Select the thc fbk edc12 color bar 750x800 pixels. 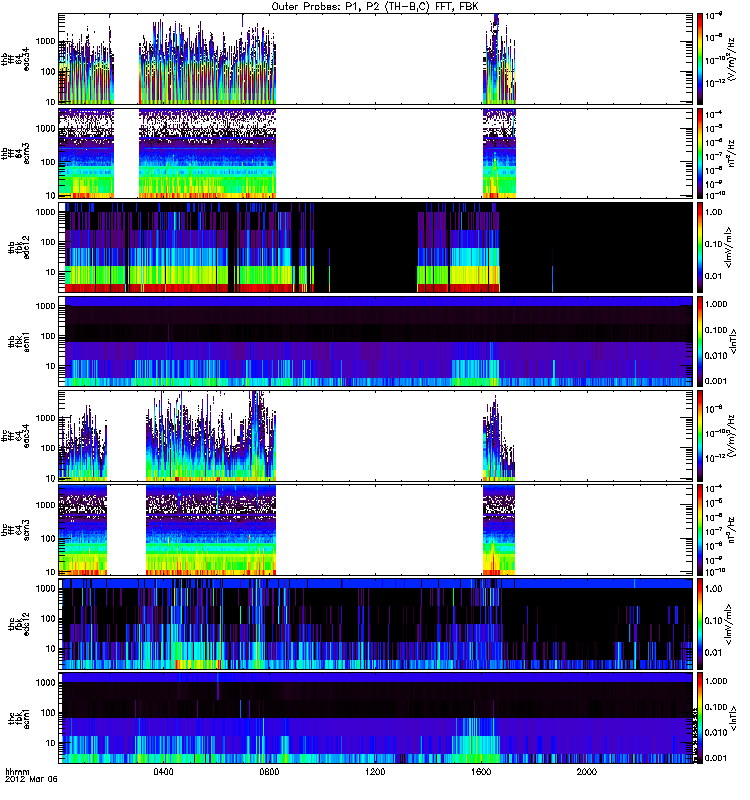(700, 624)
